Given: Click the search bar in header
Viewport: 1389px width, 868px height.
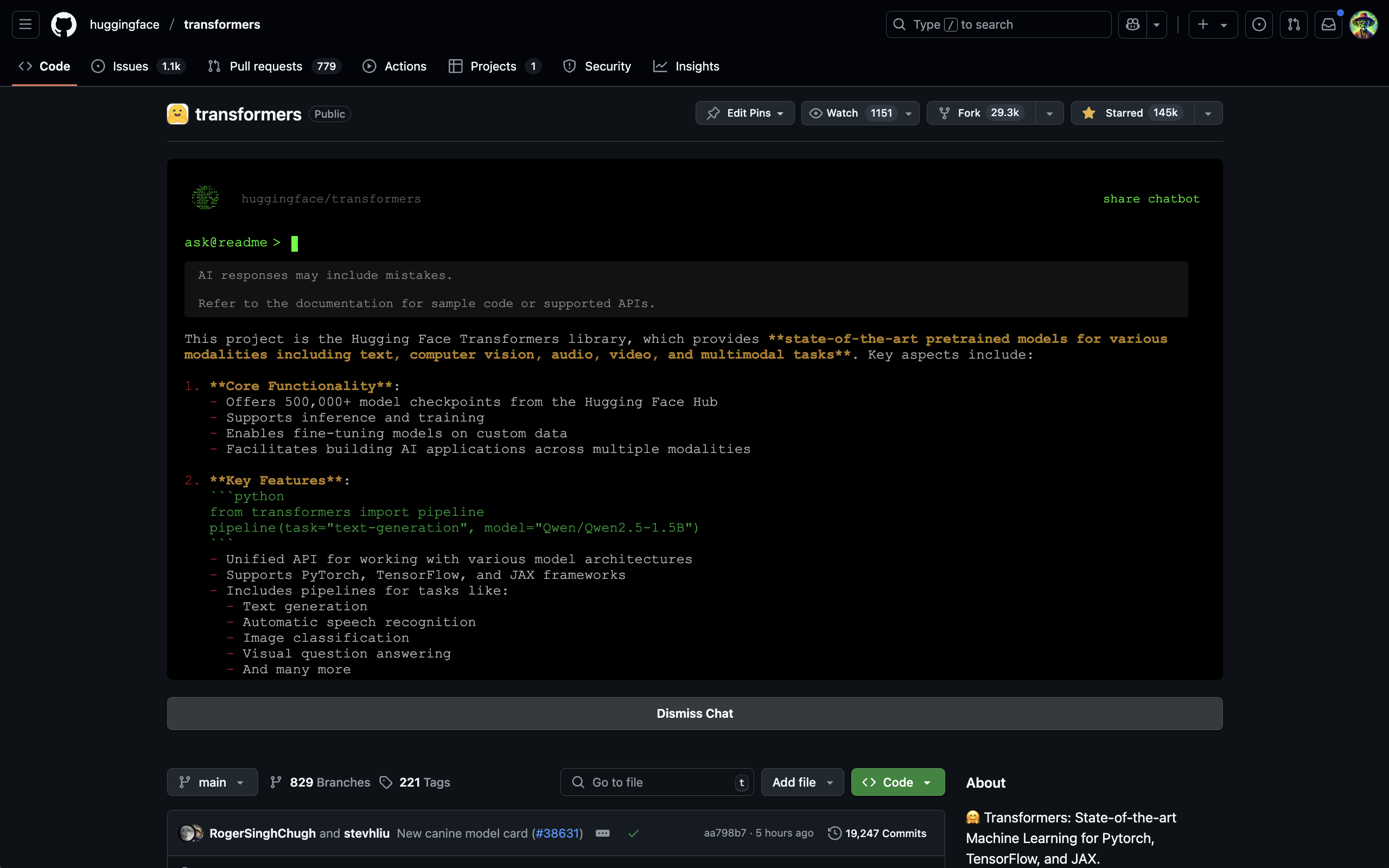Looking at the screenshot, I should [998, 25].
